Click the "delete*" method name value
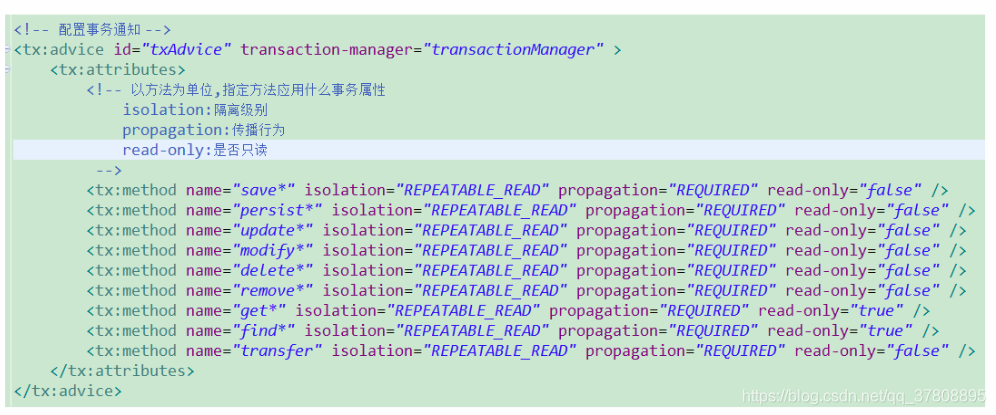The image size is (996, 415). [x=273, y=271]
